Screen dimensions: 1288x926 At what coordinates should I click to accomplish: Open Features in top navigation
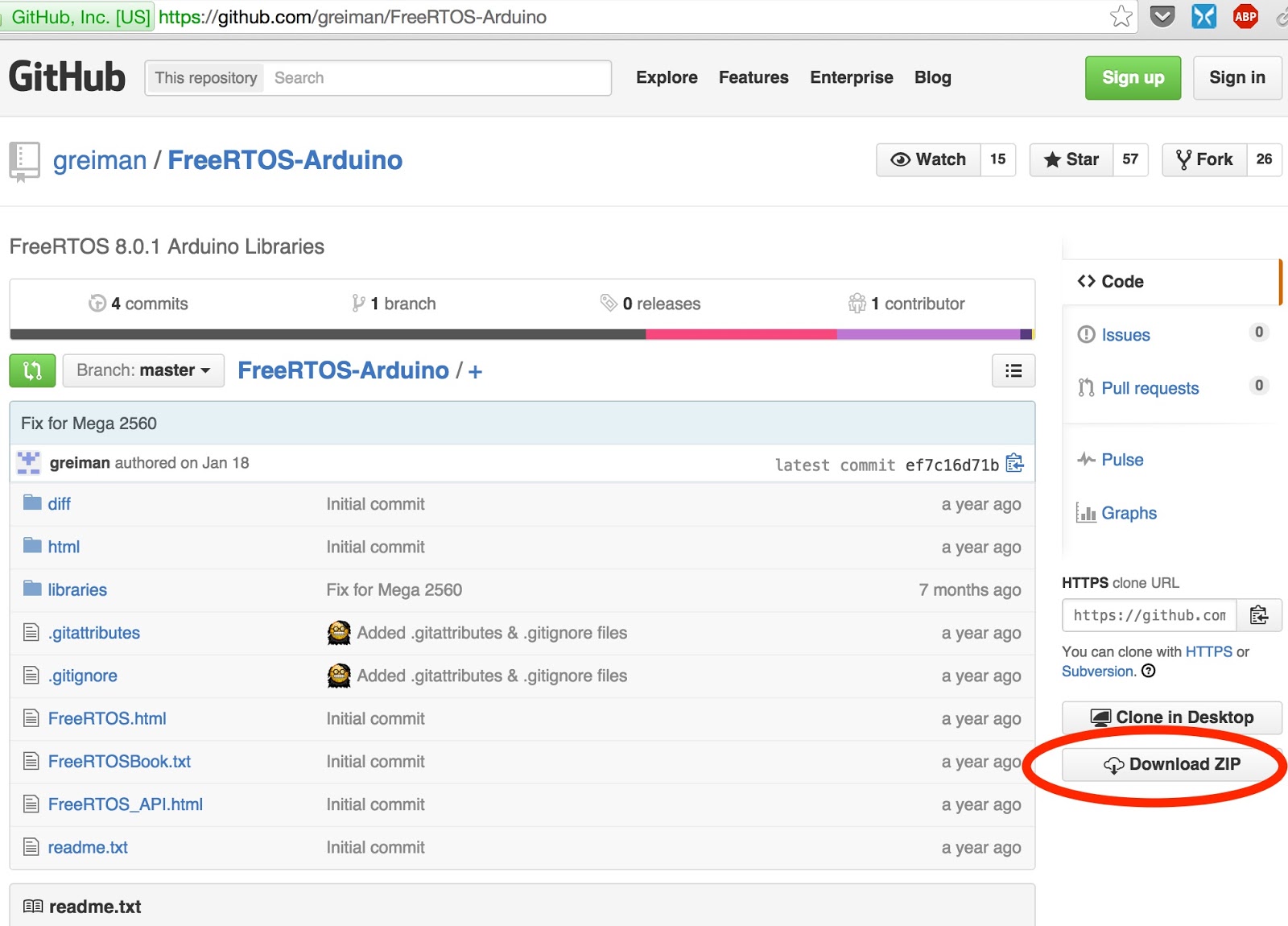pos(753,77)
